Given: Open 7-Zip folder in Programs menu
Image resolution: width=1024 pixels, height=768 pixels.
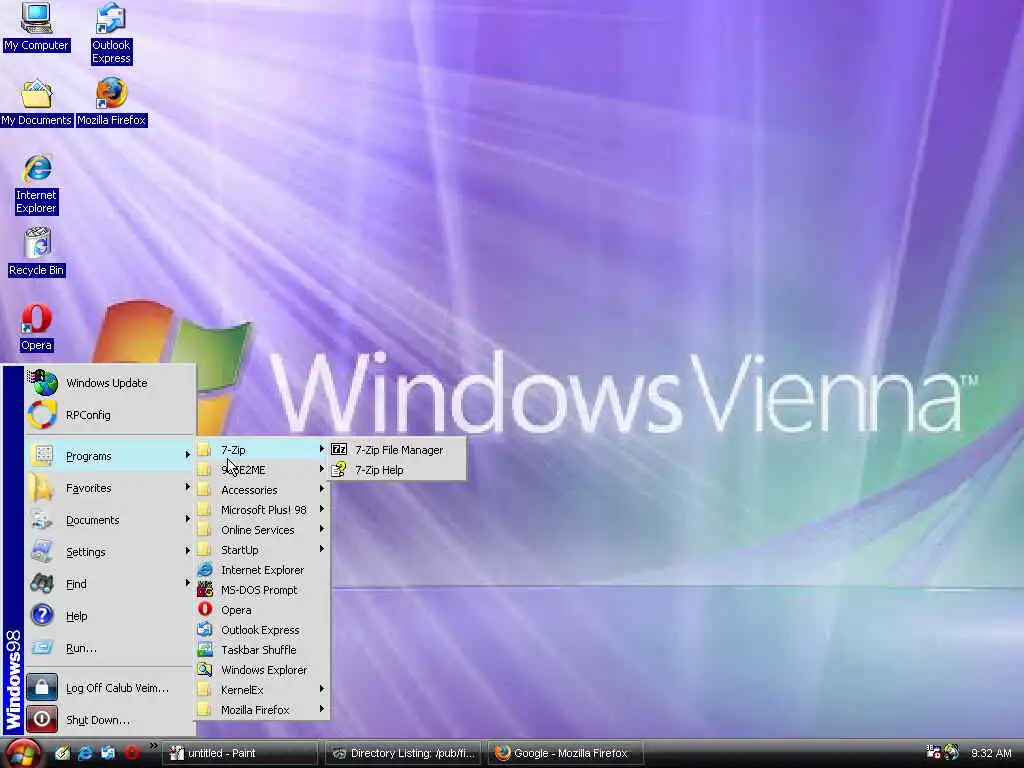Looking at the screenshot, I should [262, 450].
